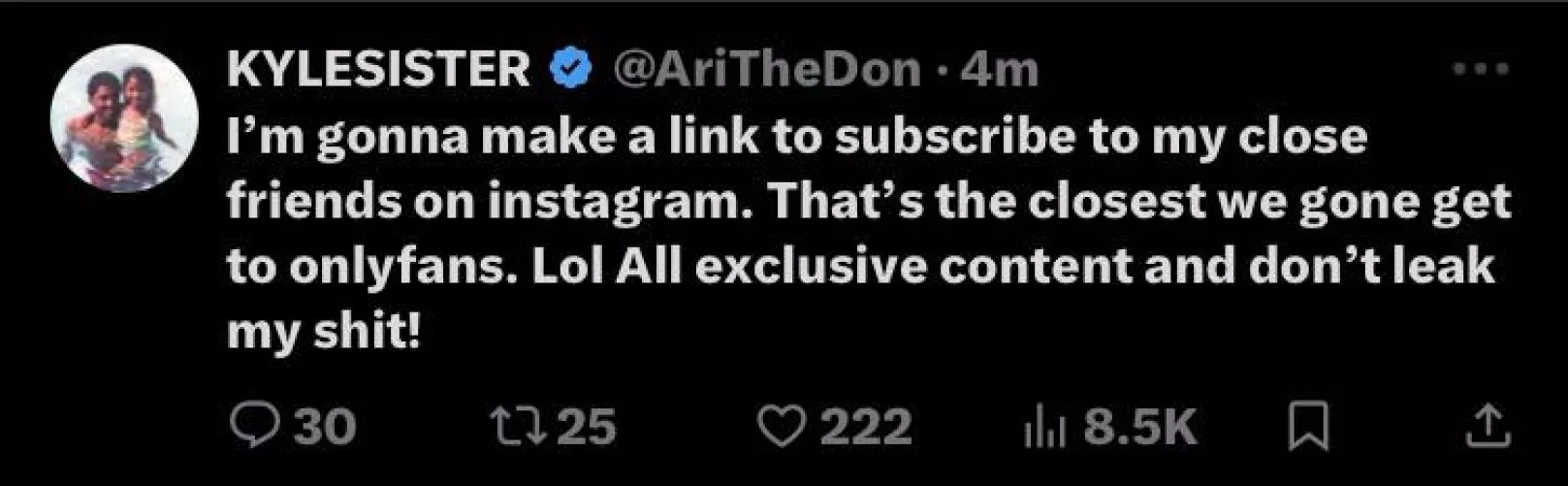The image size is (1568, 486).
Task: Click the 25 reposts count
Action: (x=587, y=427)
